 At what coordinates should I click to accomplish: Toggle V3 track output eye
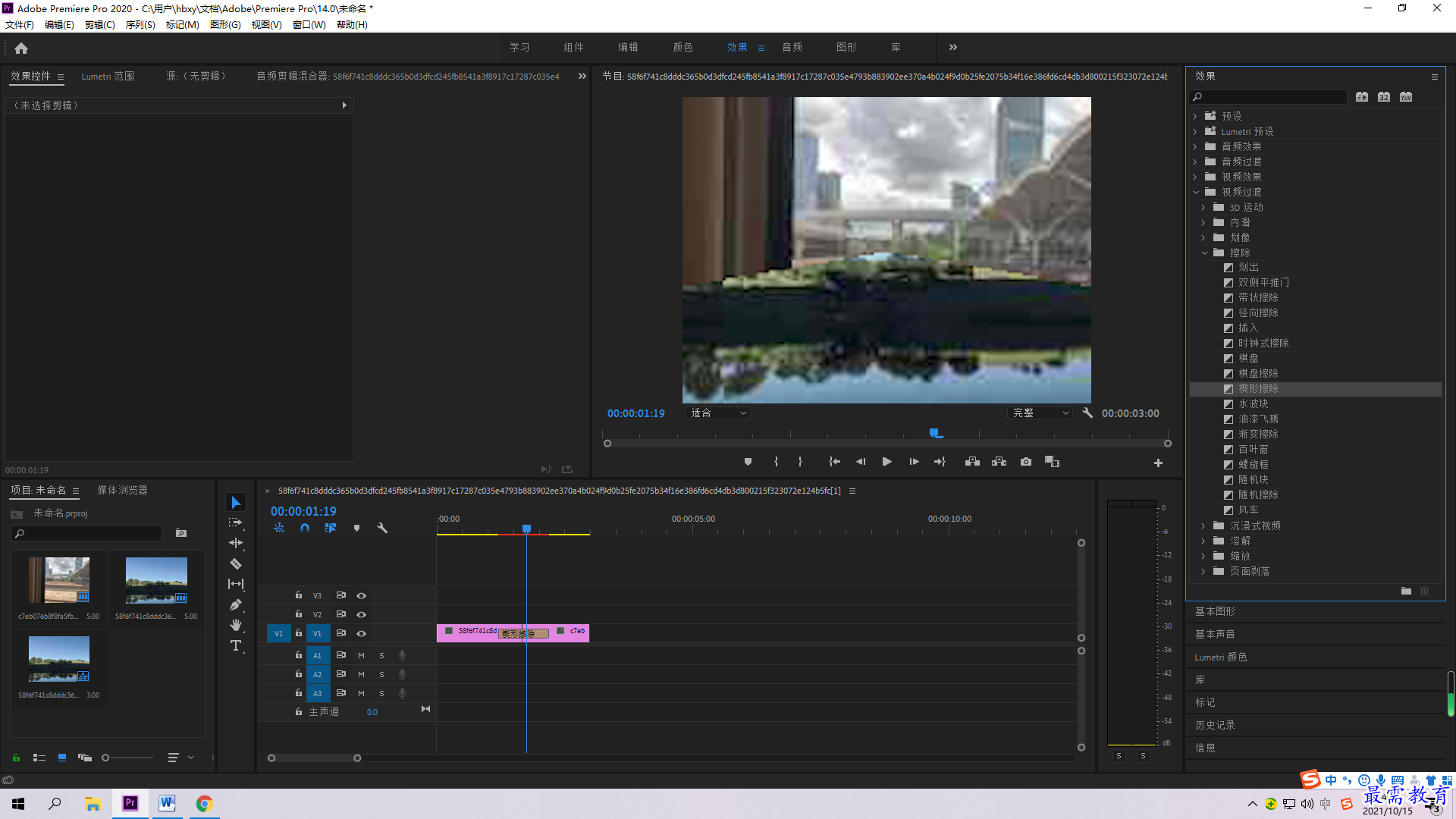coord(361,595)
